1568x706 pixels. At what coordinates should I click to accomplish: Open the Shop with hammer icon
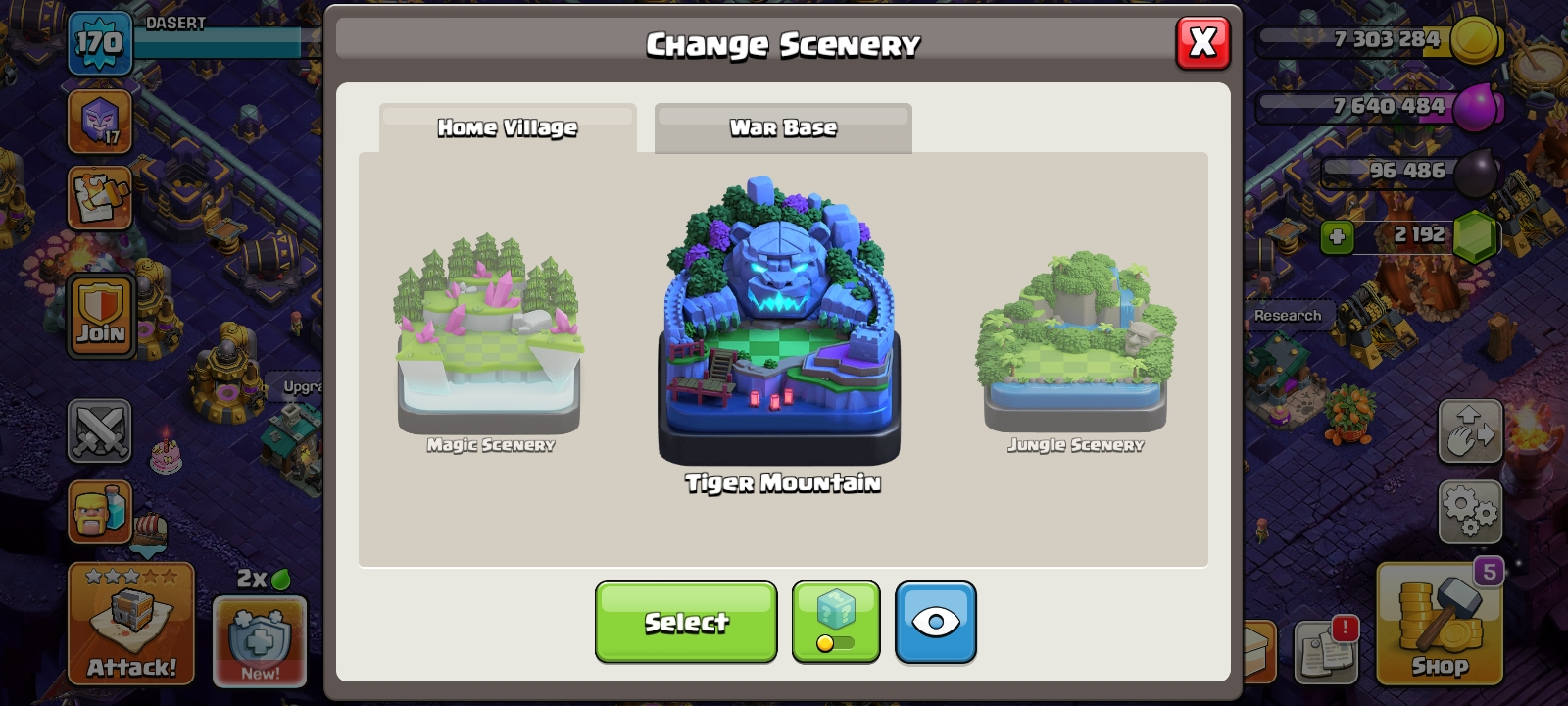click(x=1439, y=624)
